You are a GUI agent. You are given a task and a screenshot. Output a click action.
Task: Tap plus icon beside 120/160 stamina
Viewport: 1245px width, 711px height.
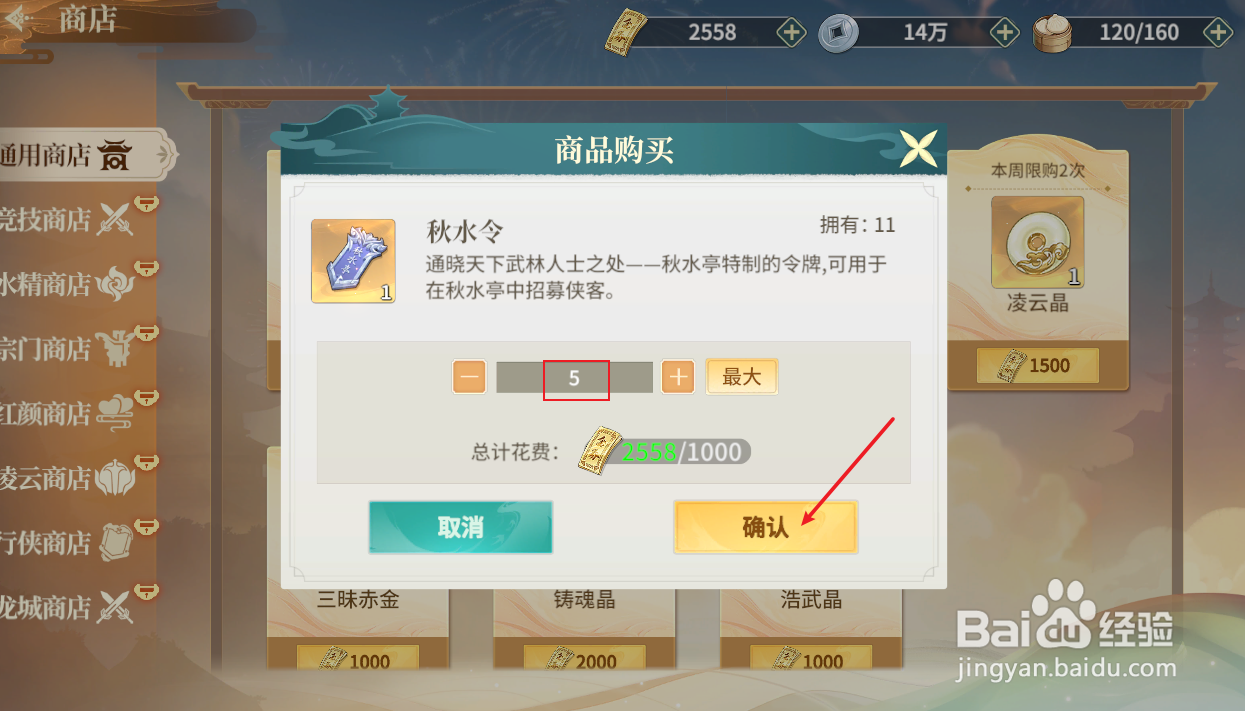click(x=1217, y=33)
